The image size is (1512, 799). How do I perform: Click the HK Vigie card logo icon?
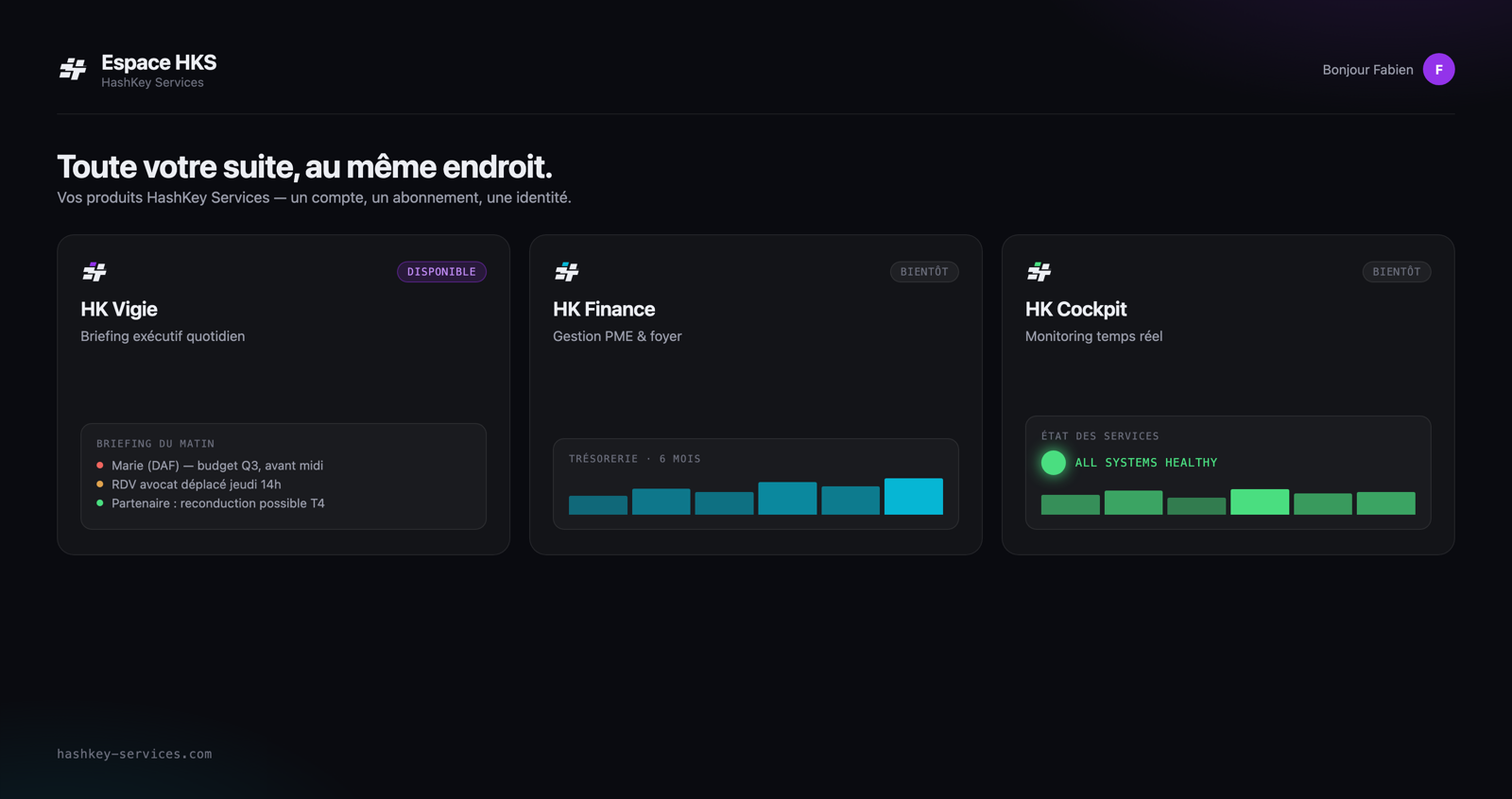(94, 272)
